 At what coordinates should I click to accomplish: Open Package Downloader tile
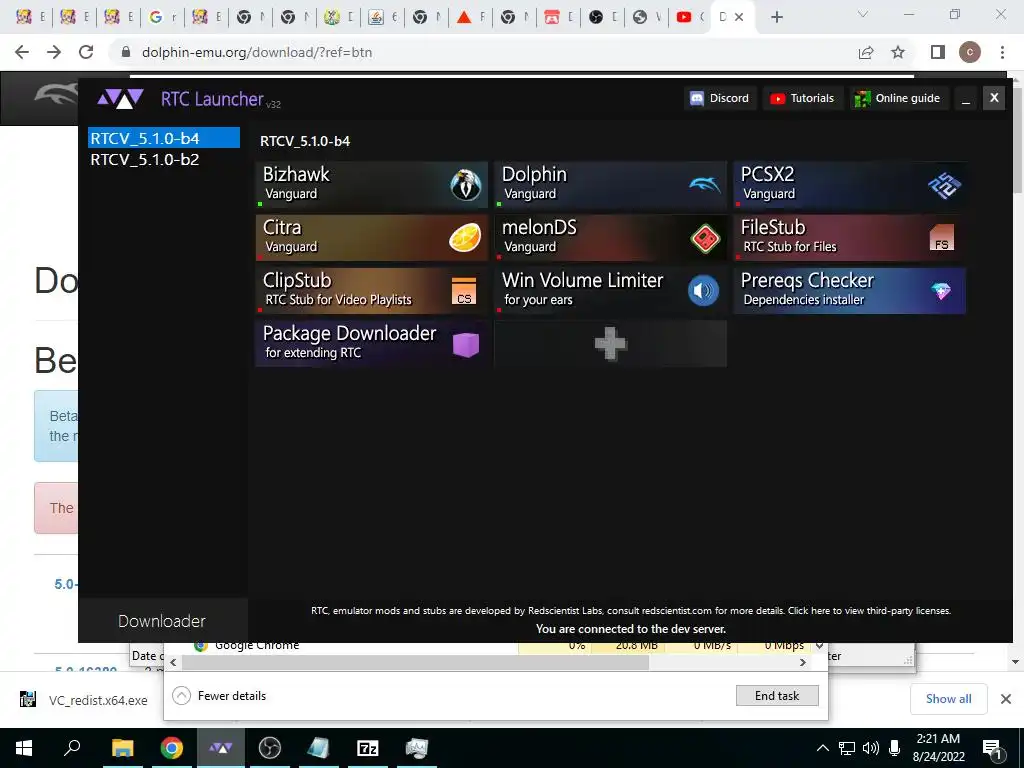point(372,344)
